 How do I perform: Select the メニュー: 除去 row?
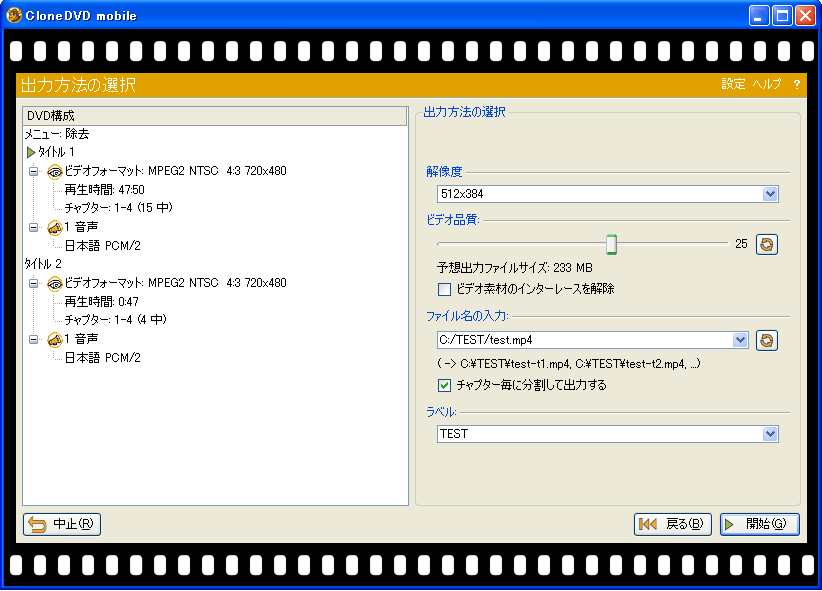click(57, 134)
